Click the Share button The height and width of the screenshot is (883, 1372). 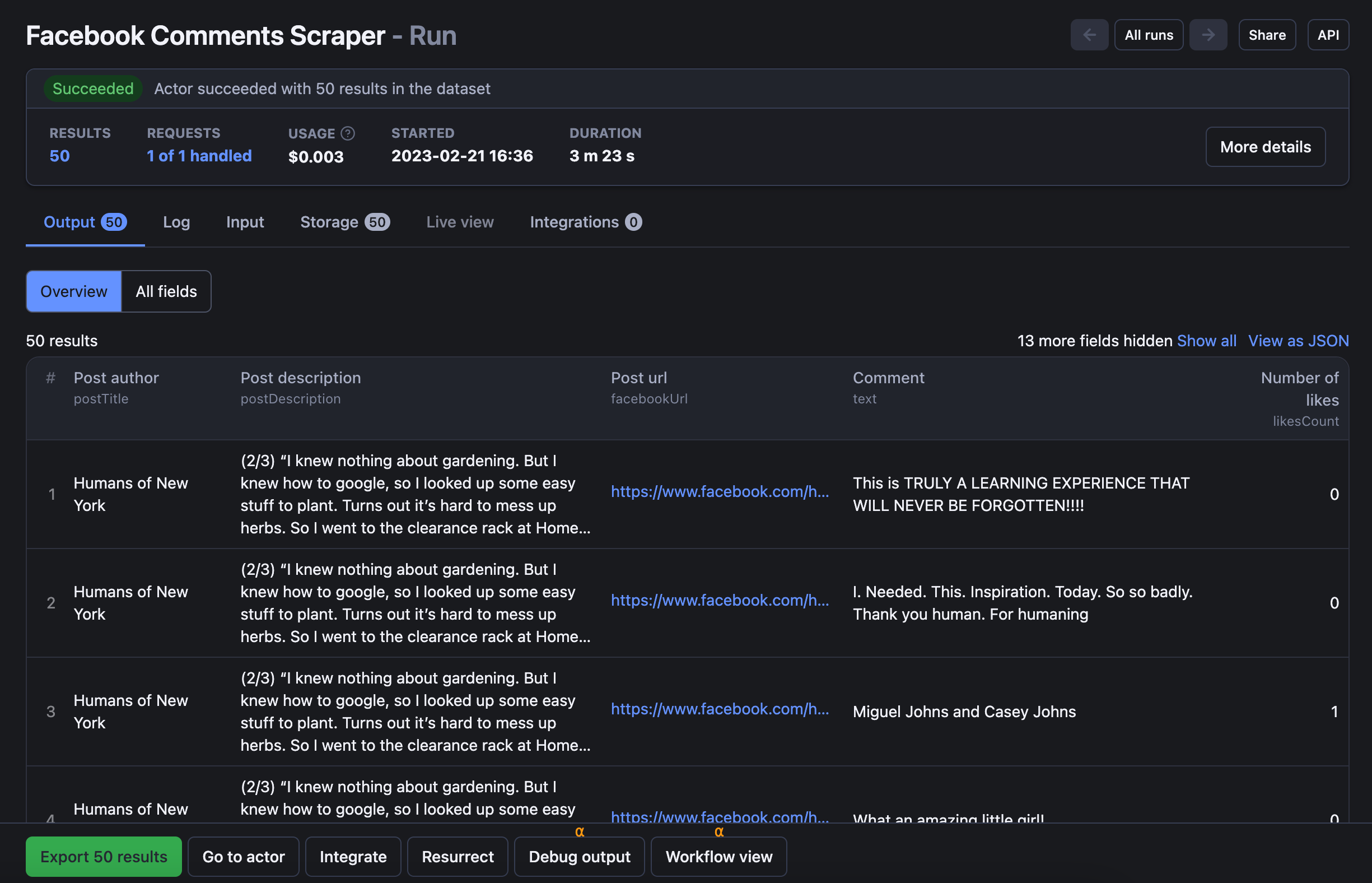point(1267,35)
